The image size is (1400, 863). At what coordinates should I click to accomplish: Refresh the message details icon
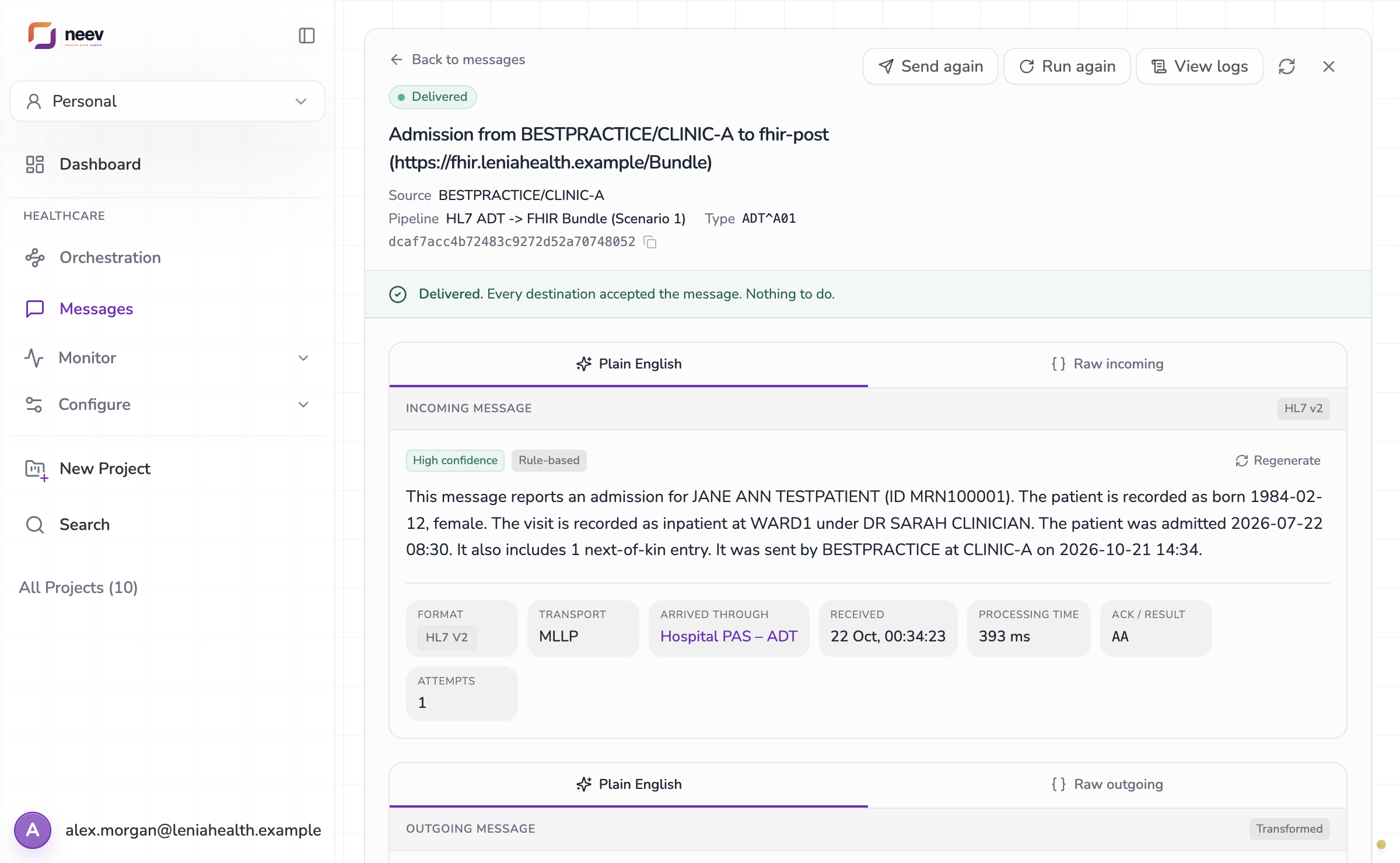(1287, 66)
